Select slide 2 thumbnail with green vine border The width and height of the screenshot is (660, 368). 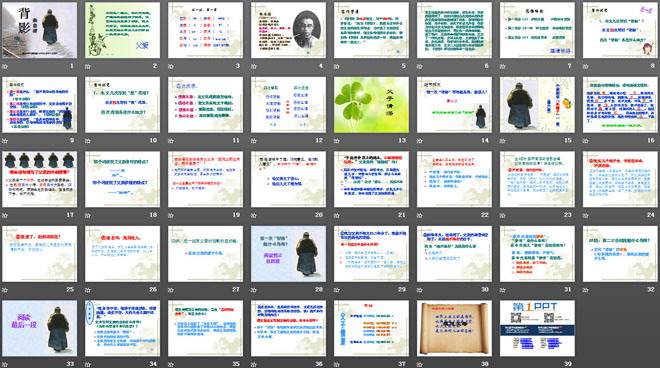pos(122,30)
